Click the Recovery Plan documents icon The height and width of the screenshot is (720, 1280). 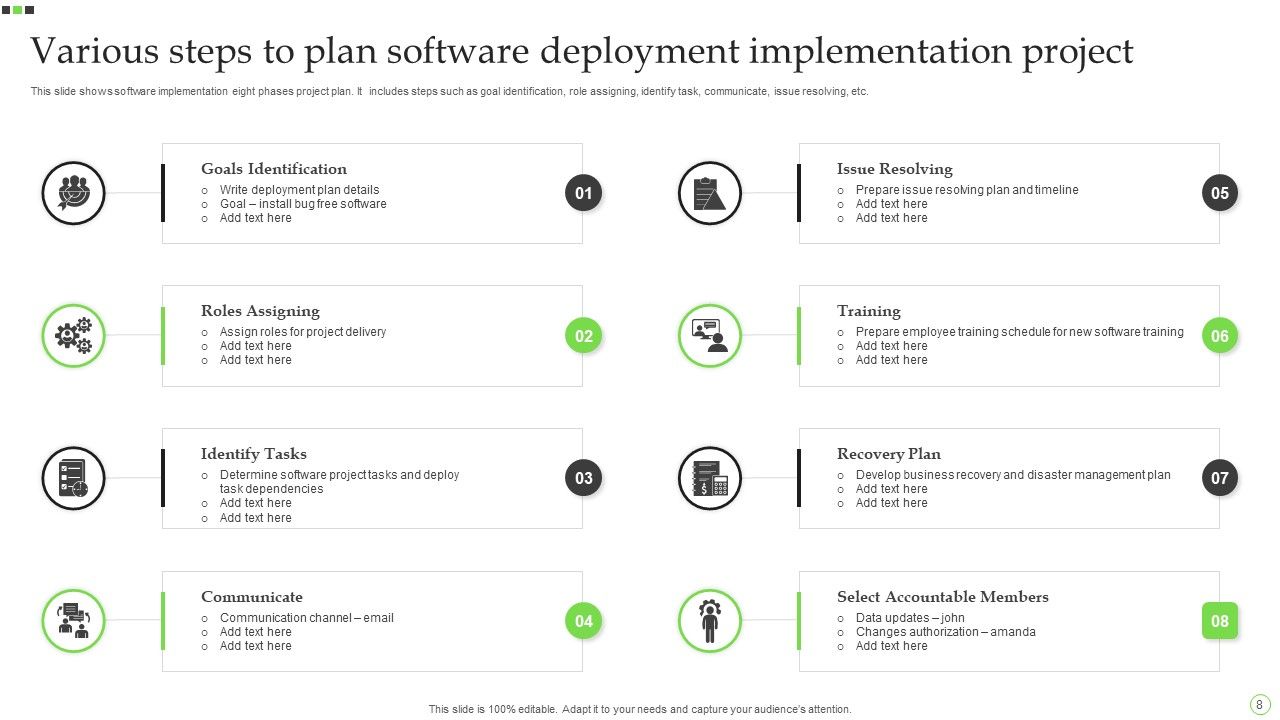710,478
